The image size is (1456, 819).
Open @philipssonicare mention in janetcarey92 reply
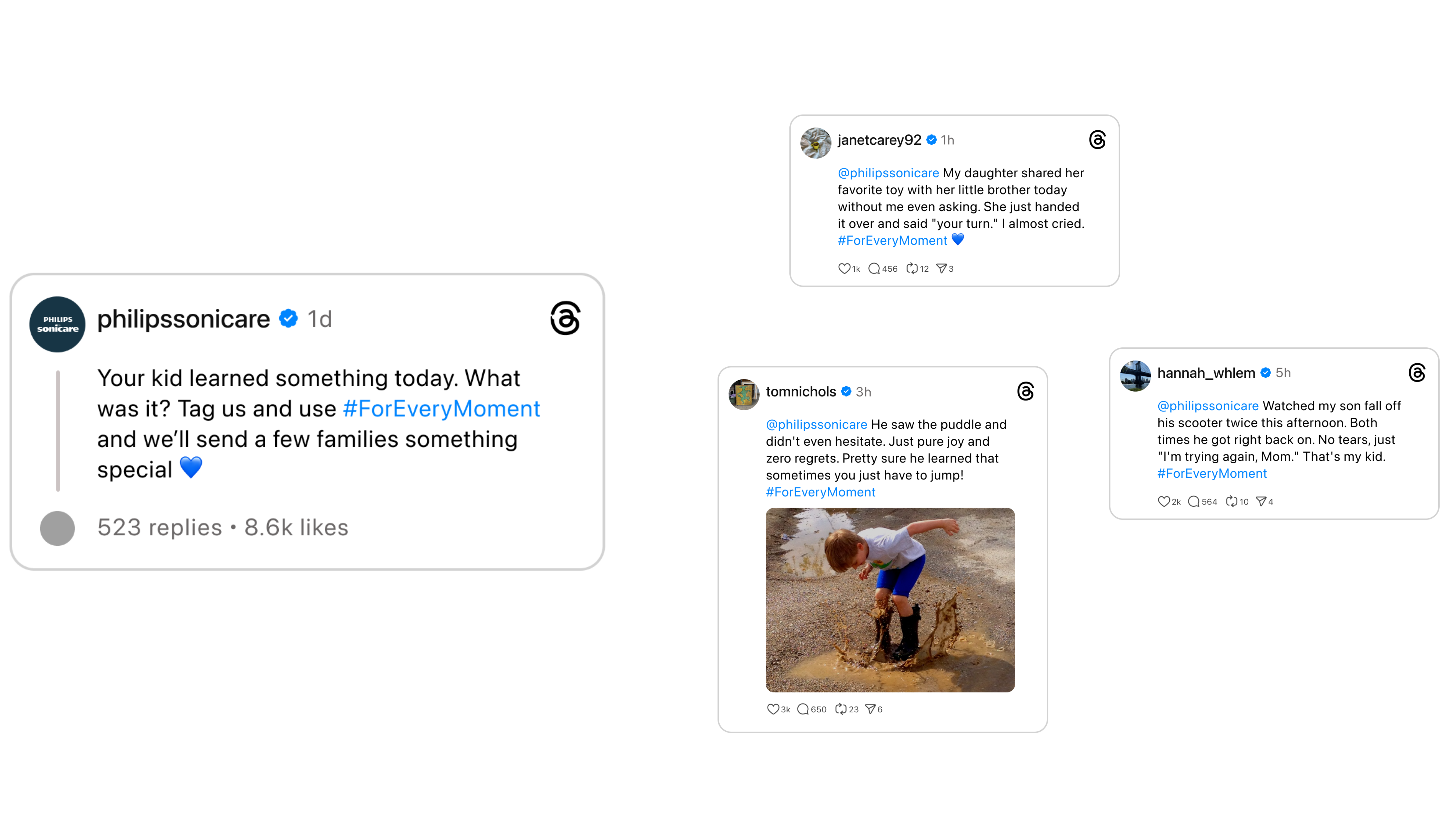888,173
